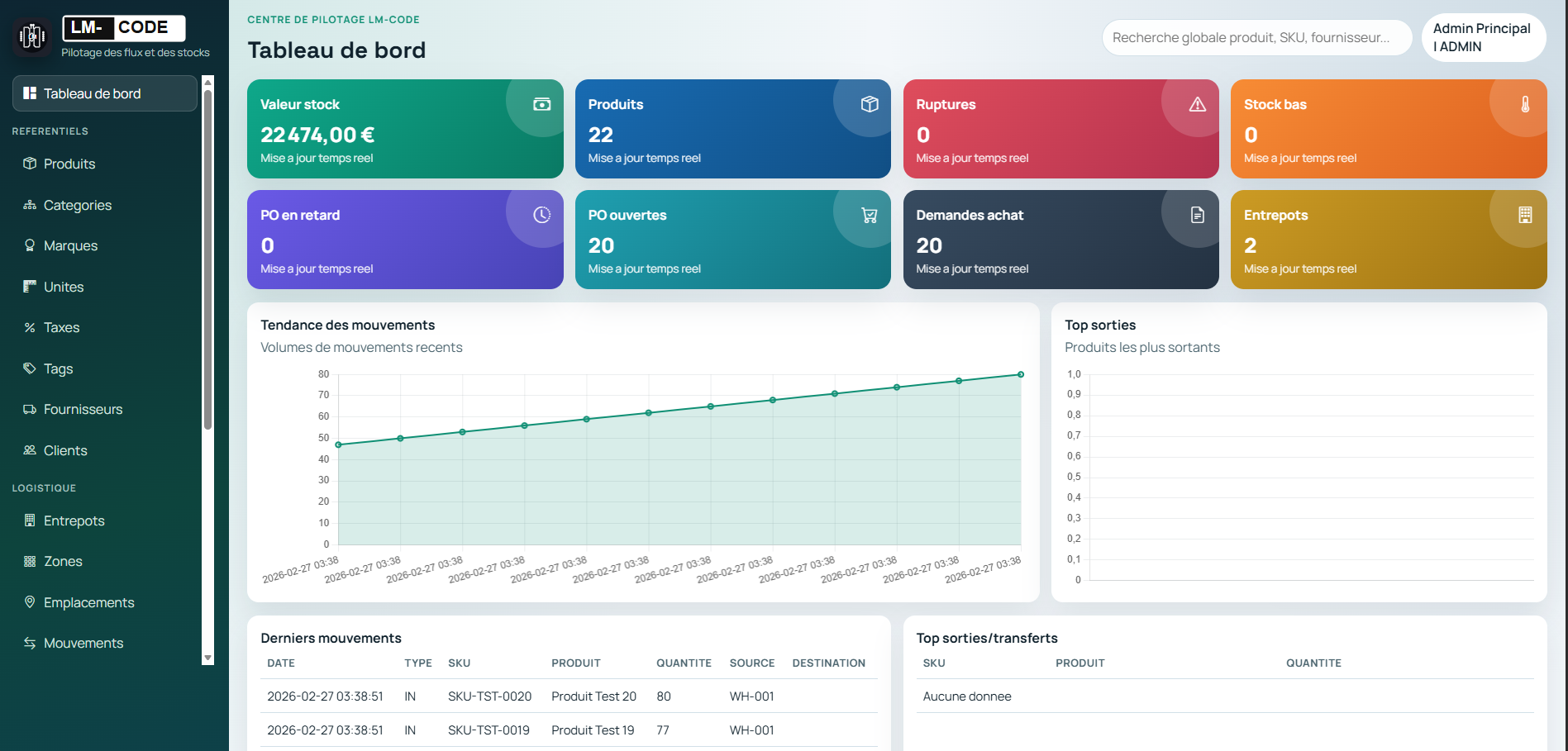The height and width of the screenshot is (751, 1568).
Task: Click the cart icon on PO ouvertes card
Action: coord(869,215)
